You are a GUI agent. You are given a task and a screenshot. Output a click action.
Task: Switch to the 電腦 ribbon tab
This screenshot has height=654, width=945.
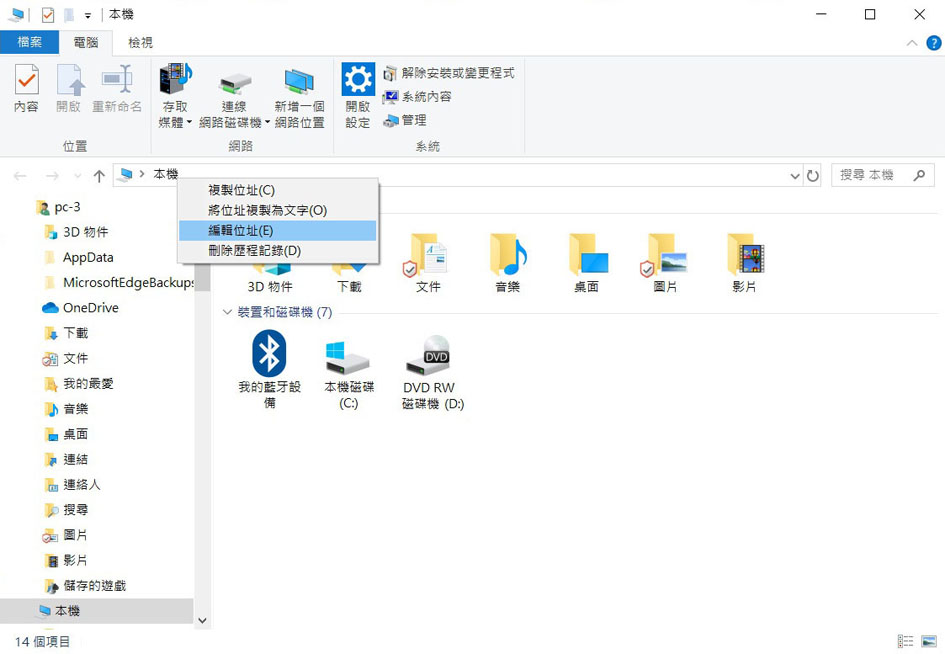coord(86,42)
